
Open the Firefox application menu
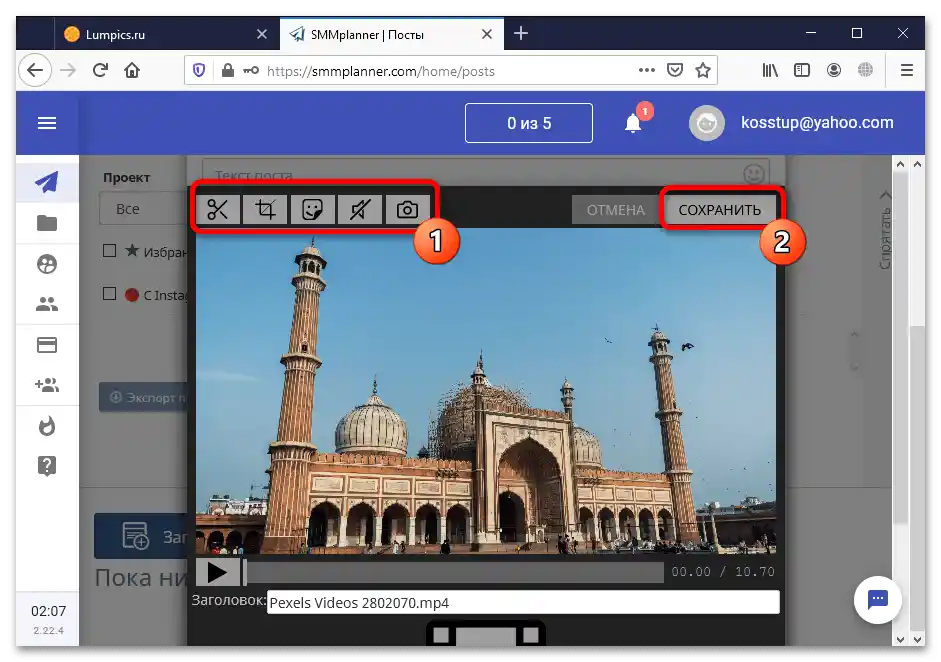(x=907, y=70)
